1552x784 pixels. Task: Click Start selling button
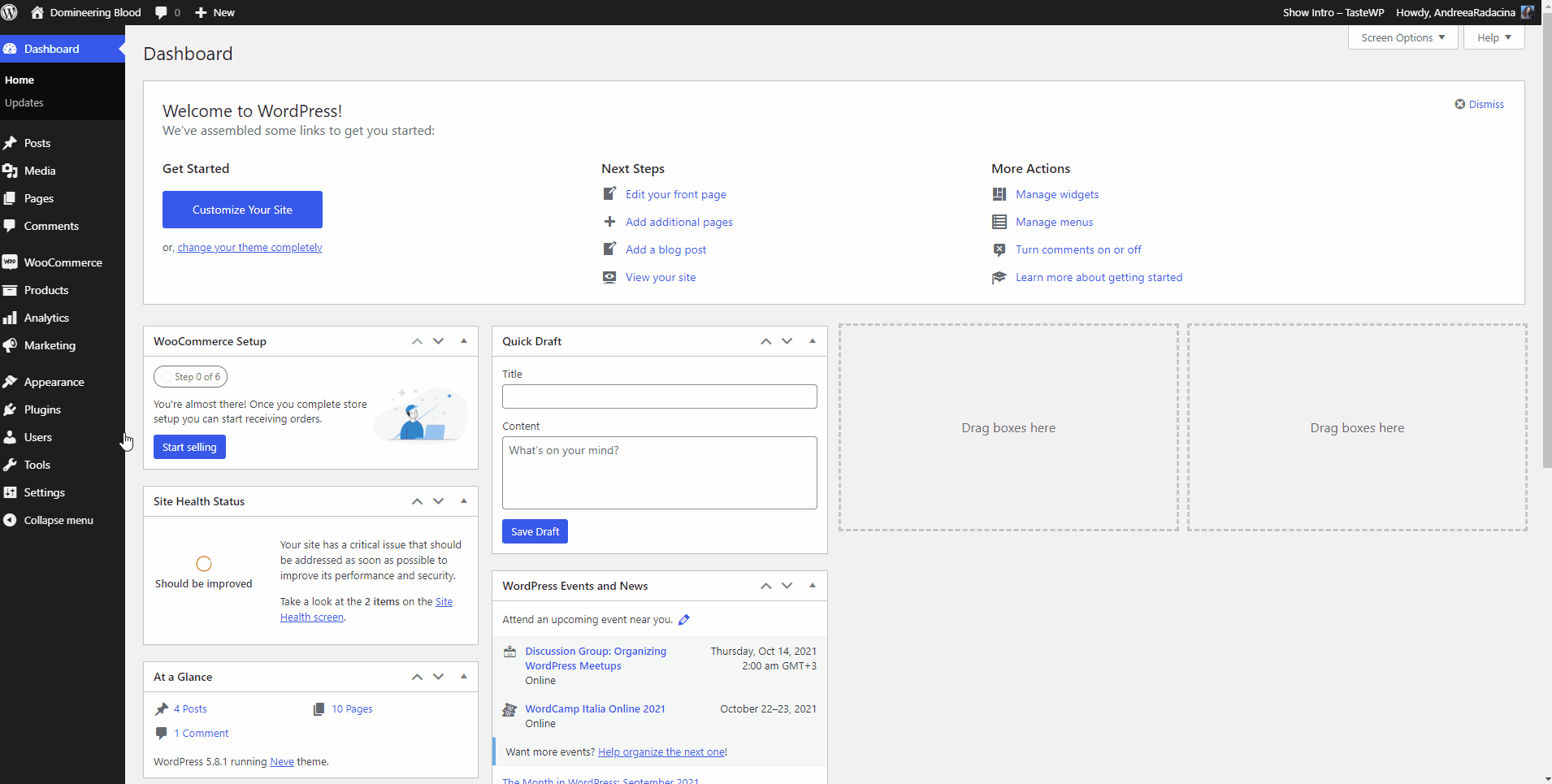pos(189,447)
